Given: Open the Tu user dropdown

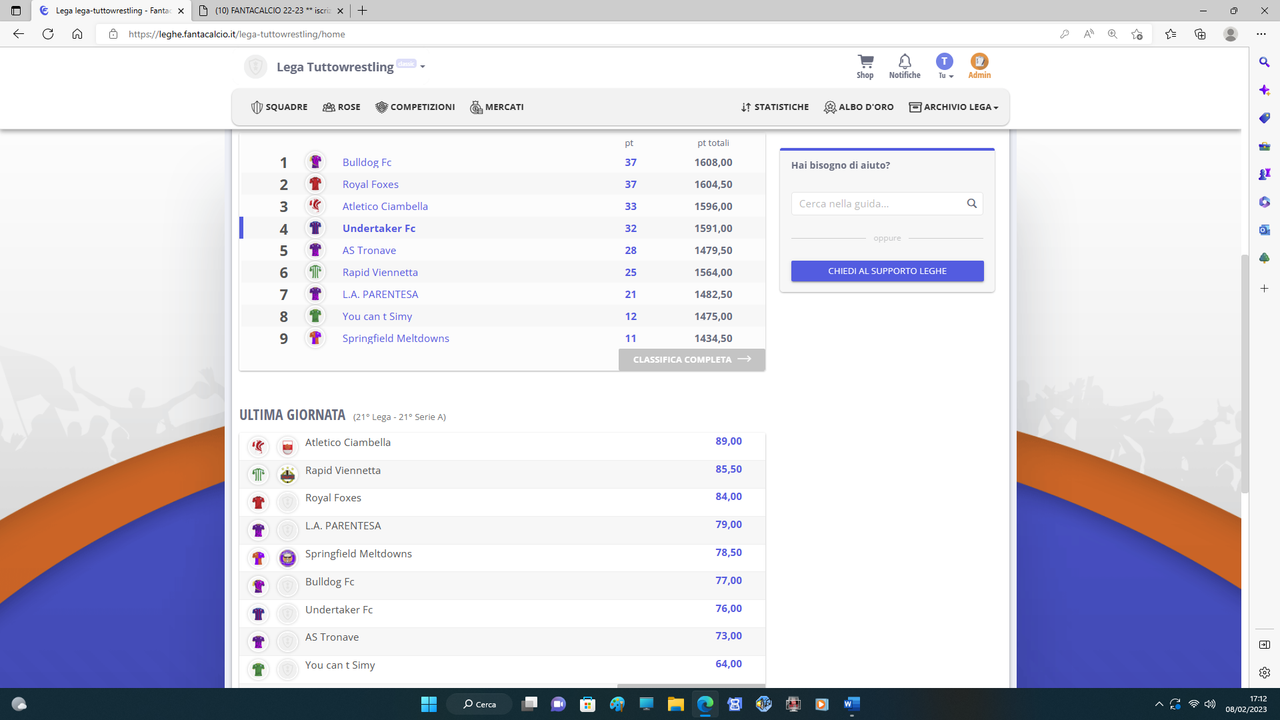Looking at the screenshot, I should coord(944,62).
